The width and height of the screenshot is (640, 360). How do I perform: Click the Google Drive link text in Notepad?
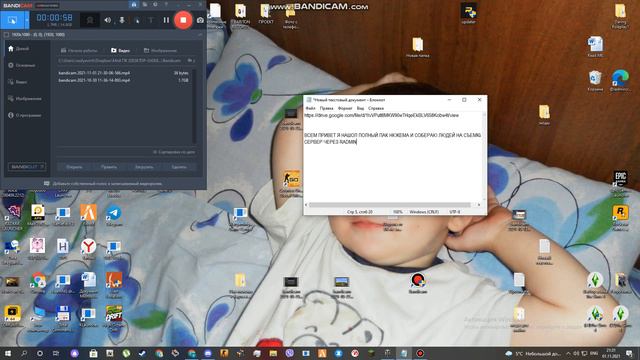click(x=381, y=116)
